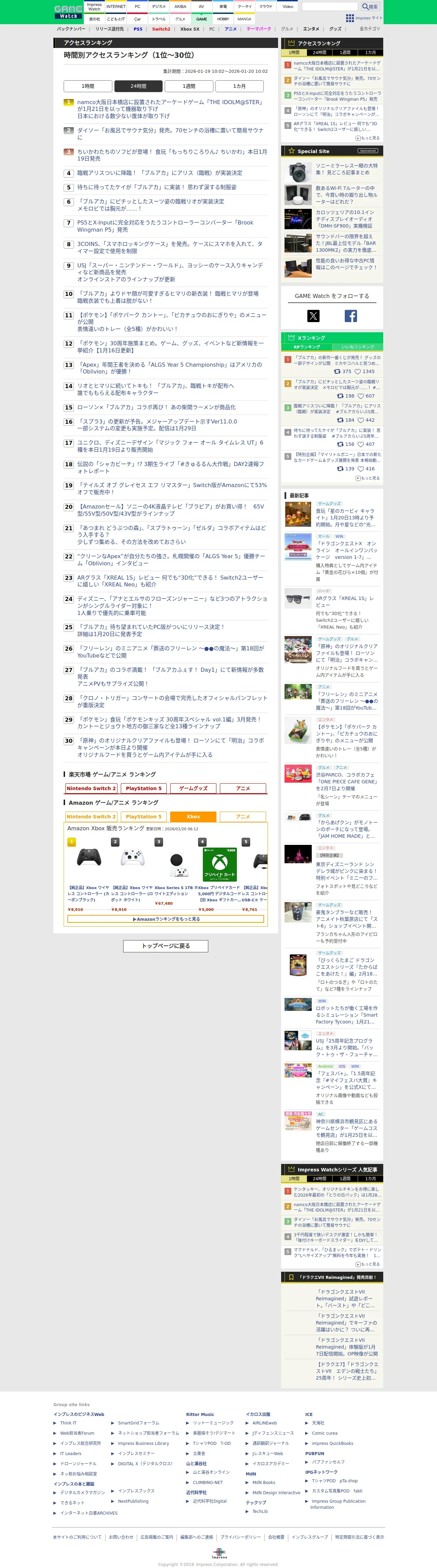Open the Xbox SX category link
Screen dimensions: 437x1568
click(190, 29)
